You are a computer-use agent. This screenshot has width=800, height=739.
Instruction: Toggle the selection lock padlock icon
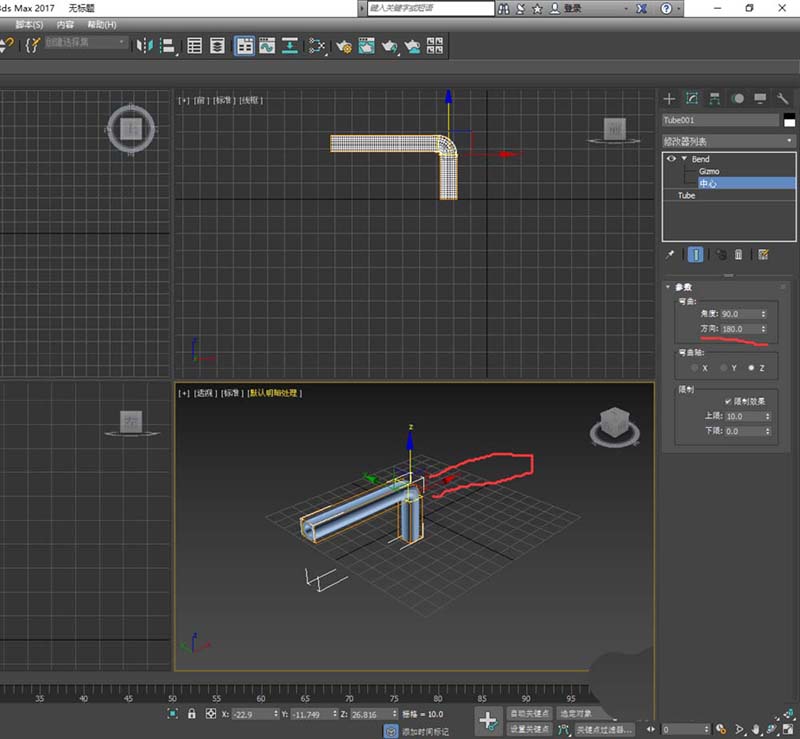click(x=191, y=714)
